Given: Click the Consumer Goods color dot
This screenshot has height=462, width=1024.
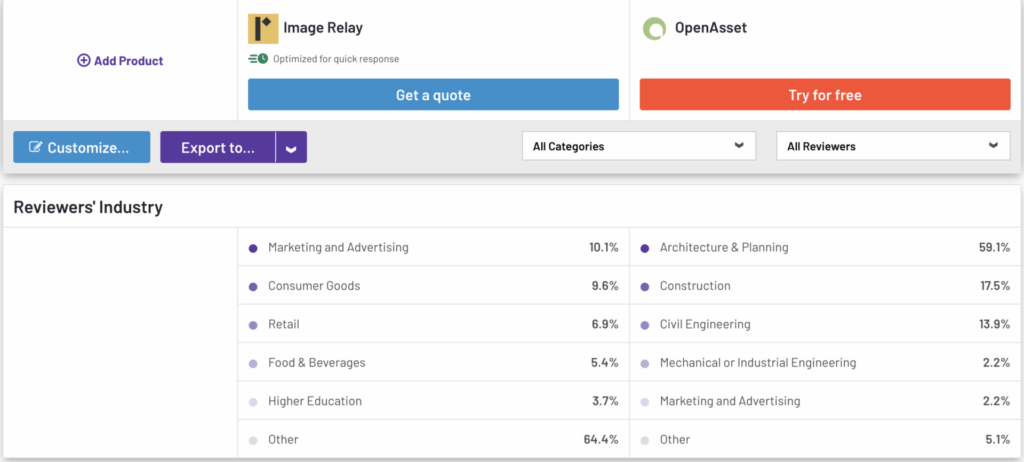Looking at the screenshot, I should [x=253, y=287].
